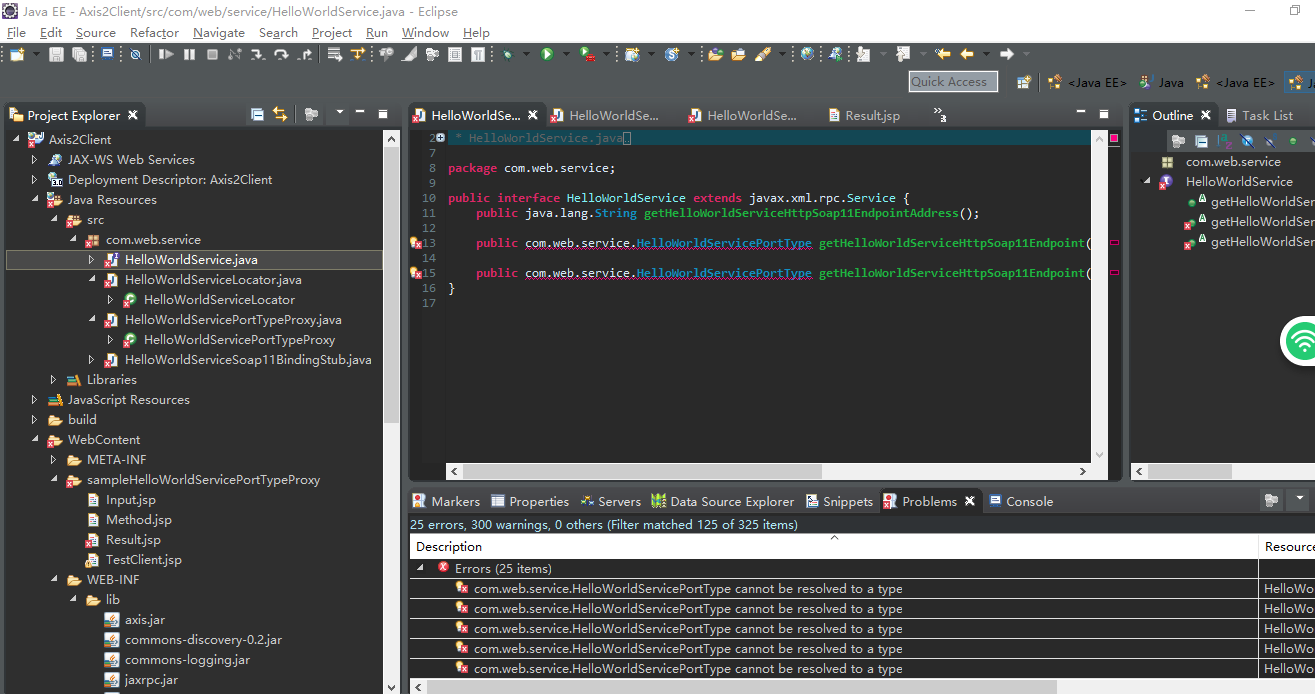Collapse the Java Resources node

[34, 200]
